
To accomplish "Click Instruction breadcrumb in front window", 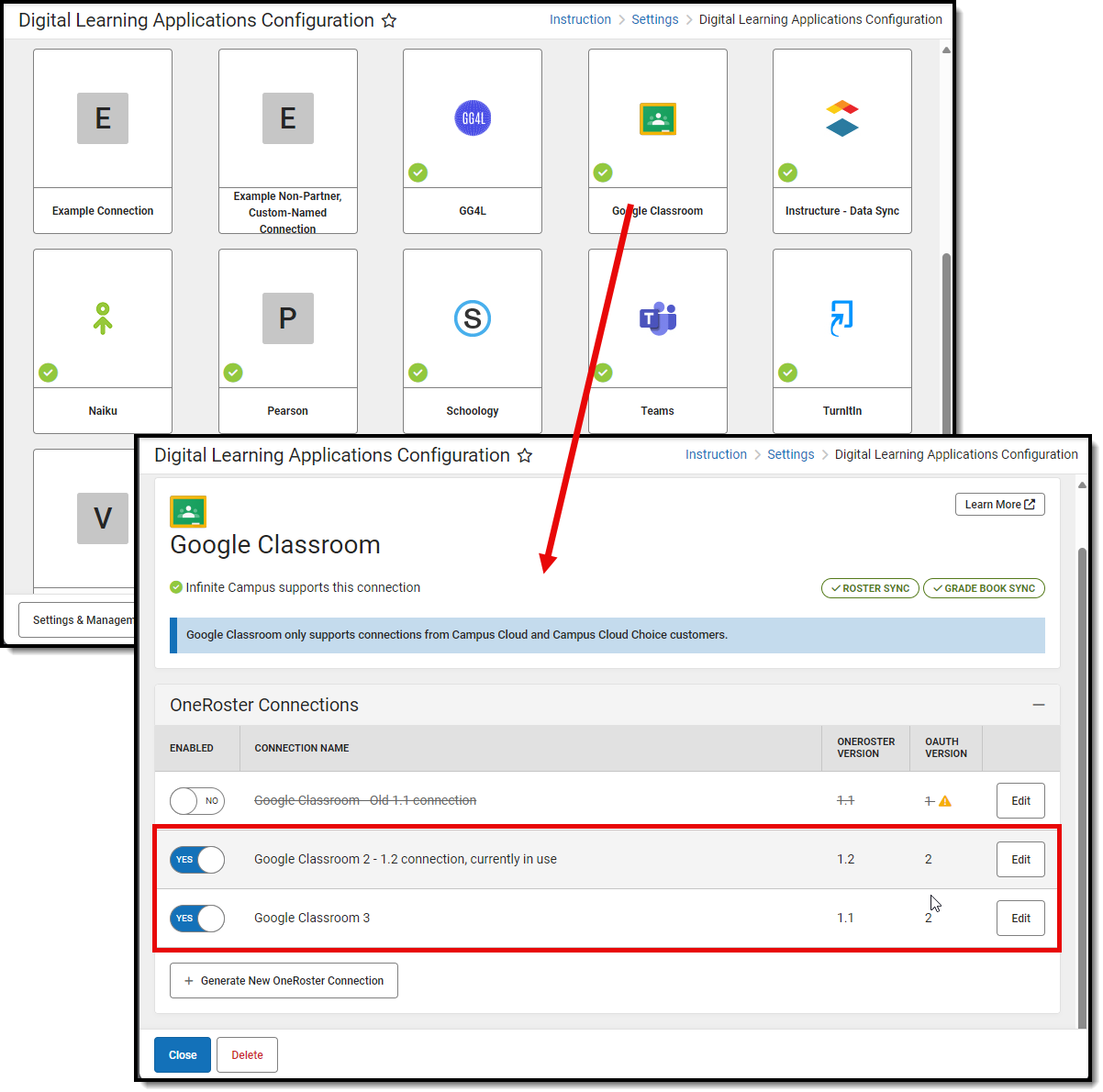I will tap(716, 454).
